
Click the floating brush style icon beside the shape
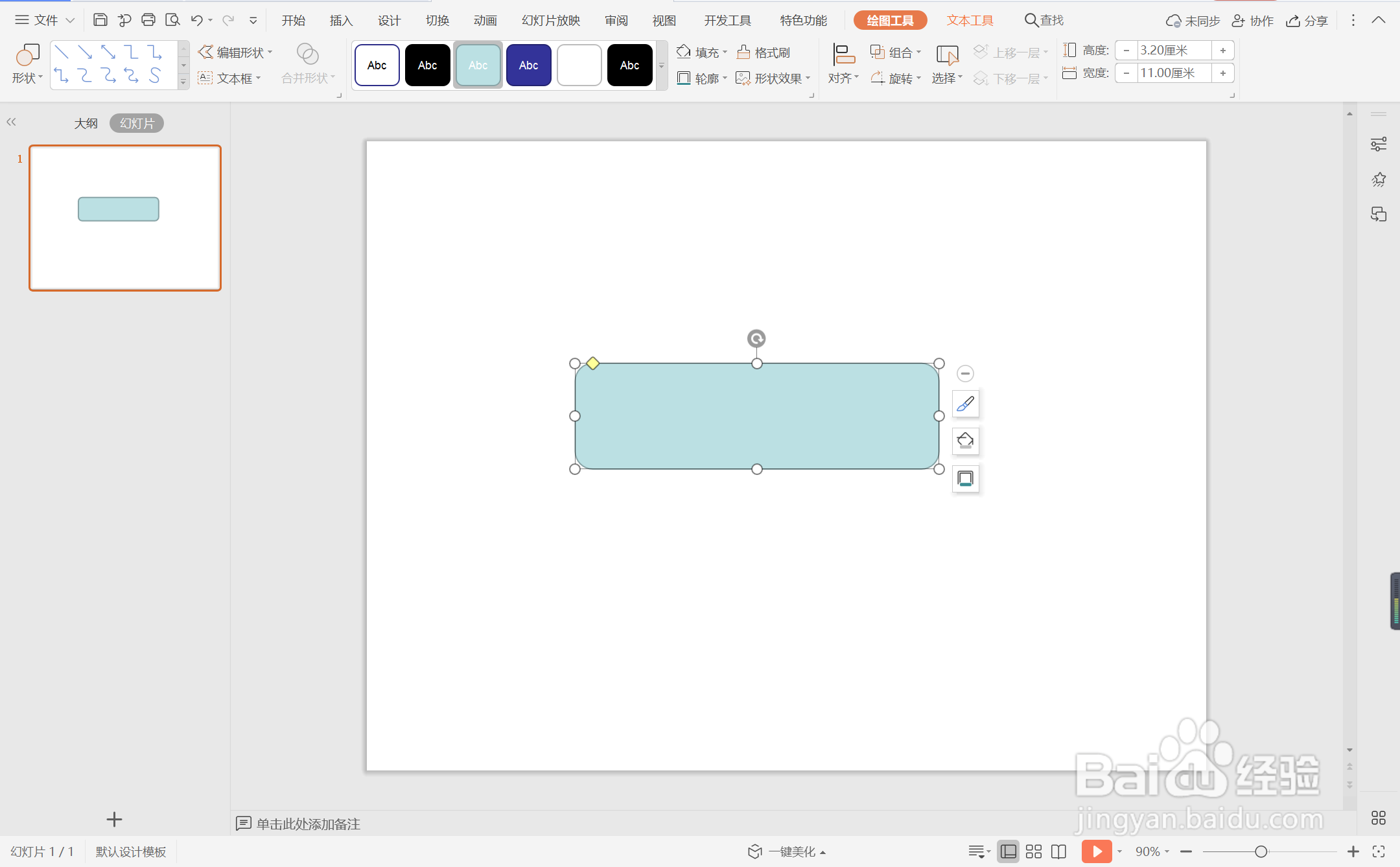965,404
